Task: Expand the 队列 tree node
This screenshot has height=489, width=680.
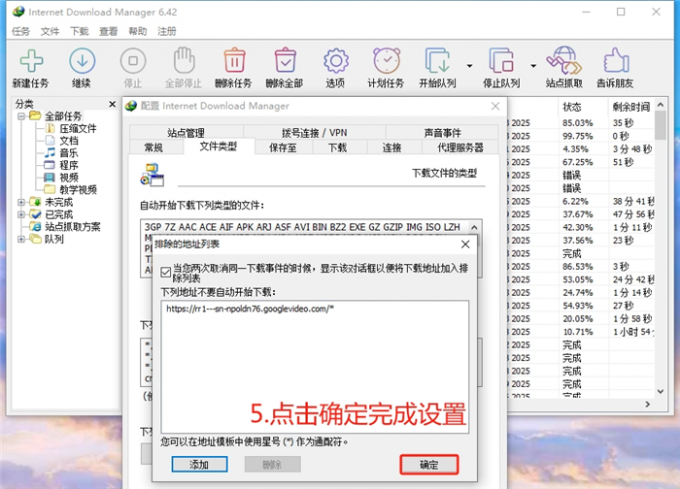Action: coord(21,239)
